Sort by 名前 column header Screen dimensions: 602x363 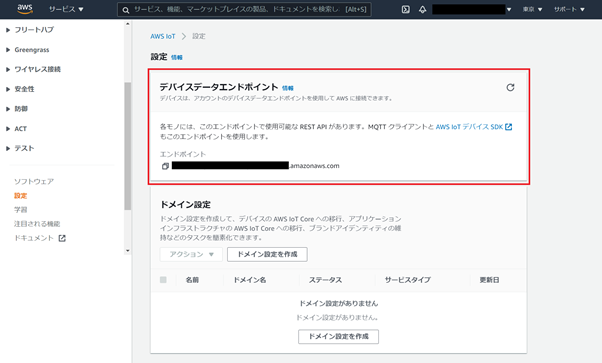192,280
